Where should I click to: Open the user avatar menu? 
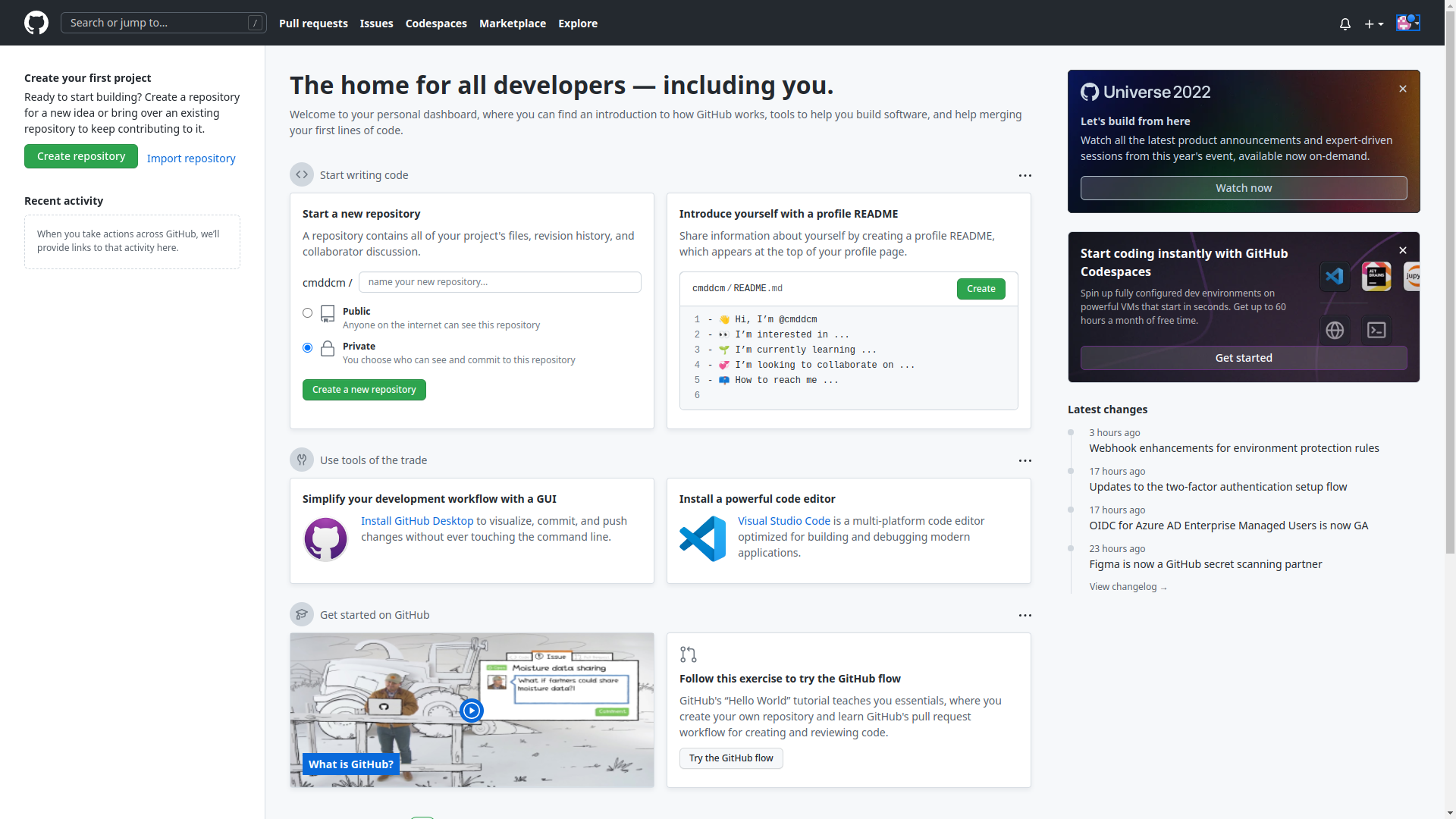(x=1408, y=23)
